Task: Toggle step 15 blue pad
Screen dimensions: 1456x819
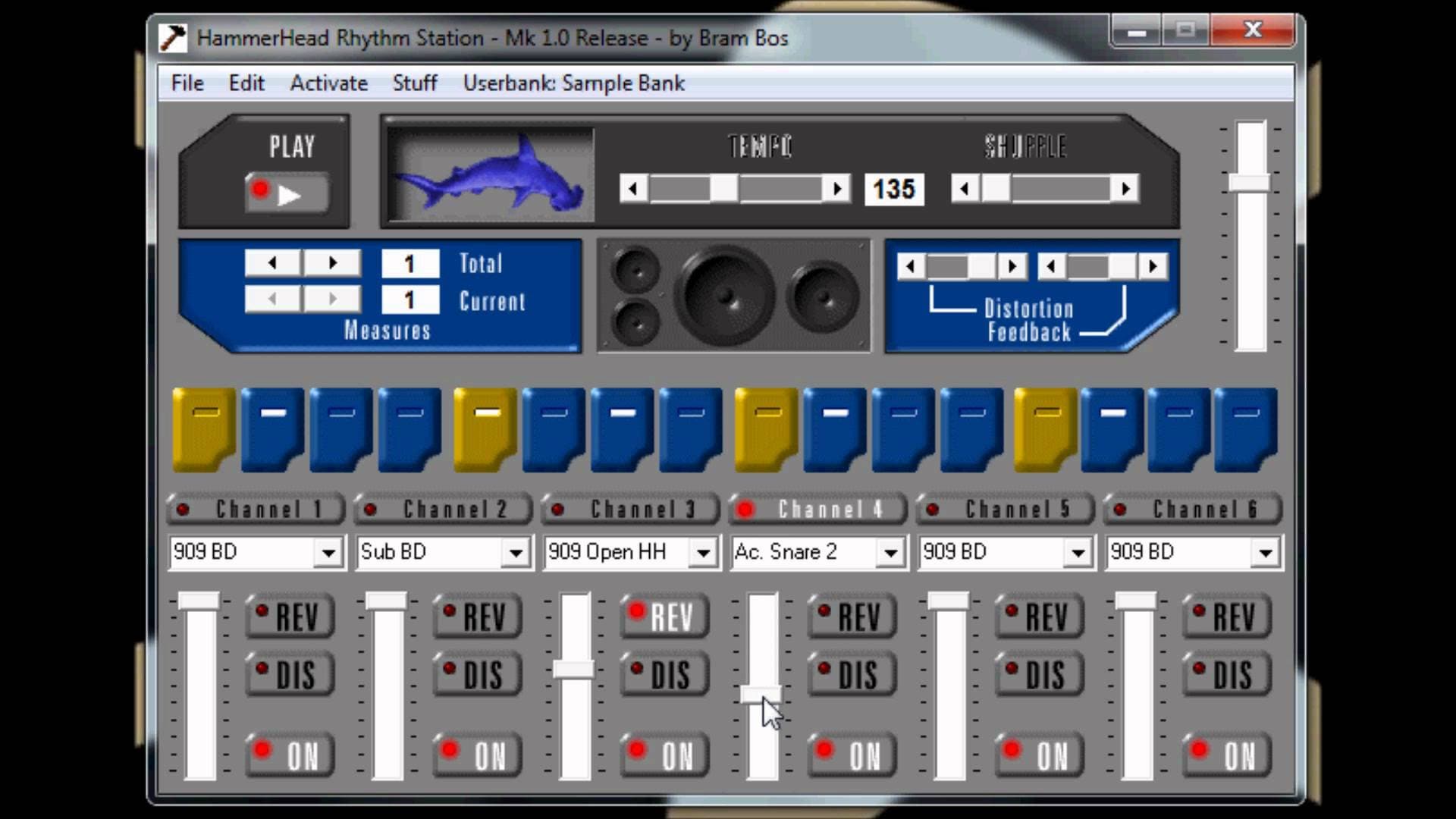Action: tap(1179, 429)
